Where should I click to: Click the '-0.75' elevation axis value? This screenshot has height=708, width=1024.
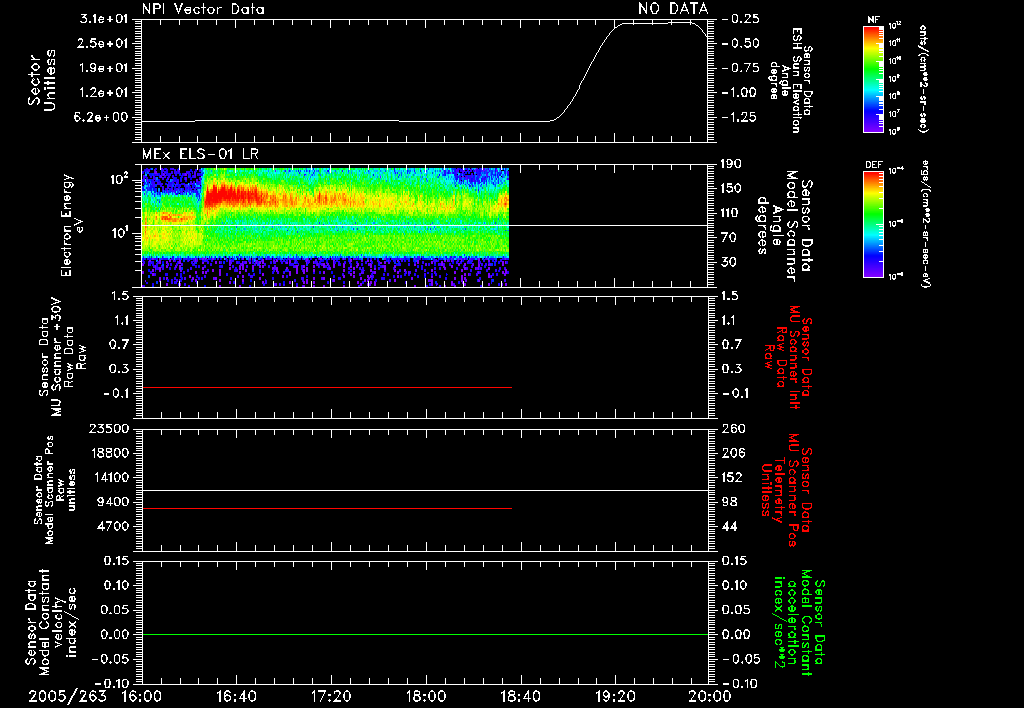coord(741,68)
